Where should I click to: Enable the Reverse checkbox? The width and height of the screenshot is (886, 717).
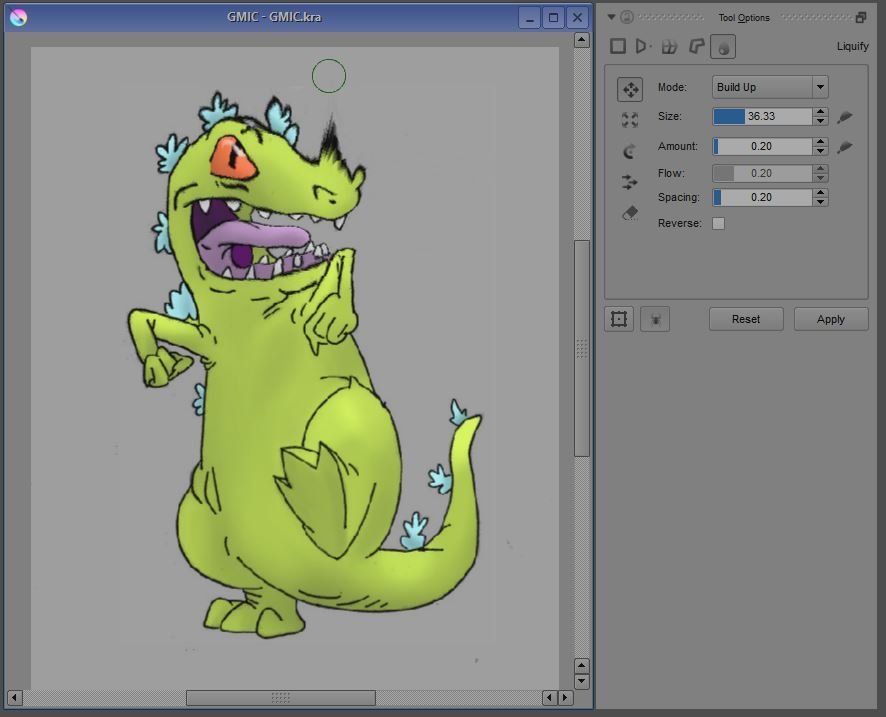point(718,223)
